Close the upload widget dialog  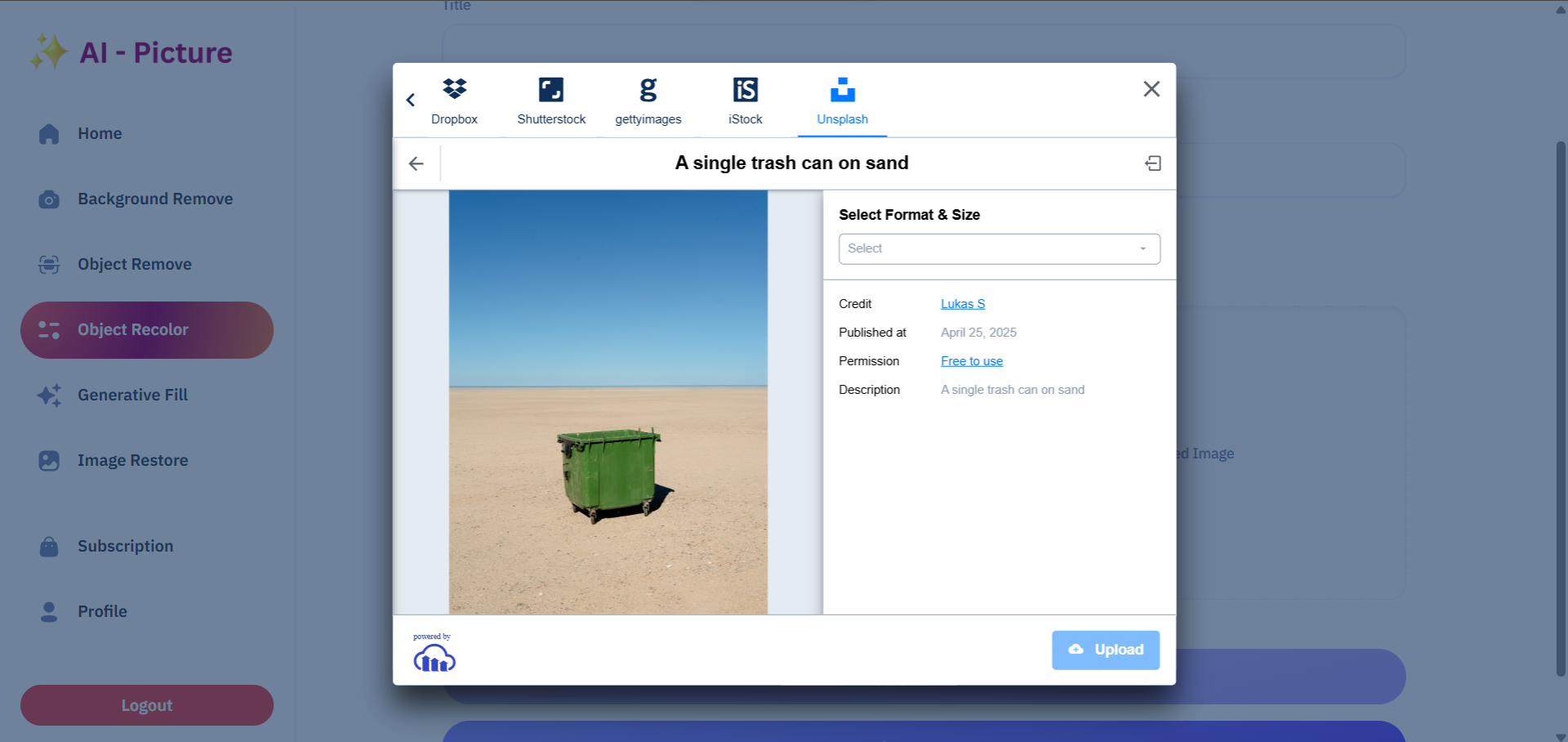(x=1151, y=89)
